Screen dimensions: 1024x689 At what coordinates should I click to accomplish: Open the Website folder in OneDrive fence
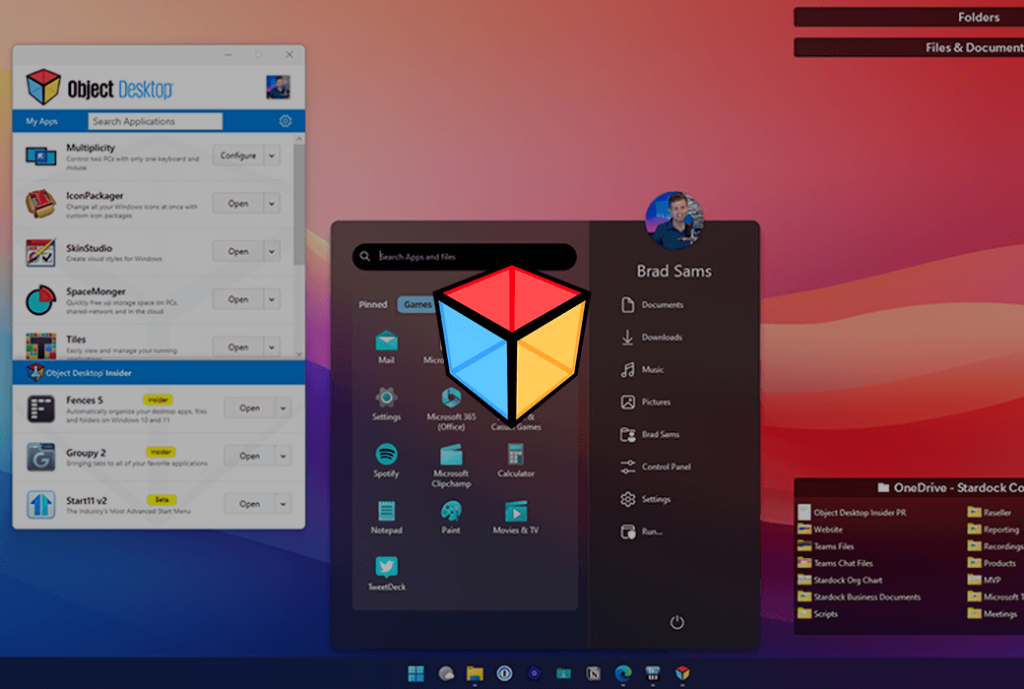[x=820, y=530]
